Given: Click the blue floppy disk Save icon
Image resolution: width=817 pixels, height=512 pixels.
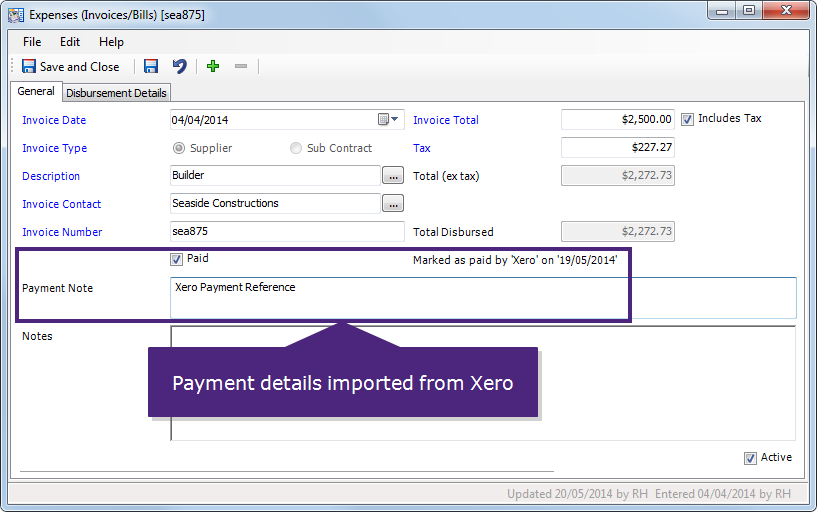Looking at the screenshot, I should 151,67.
